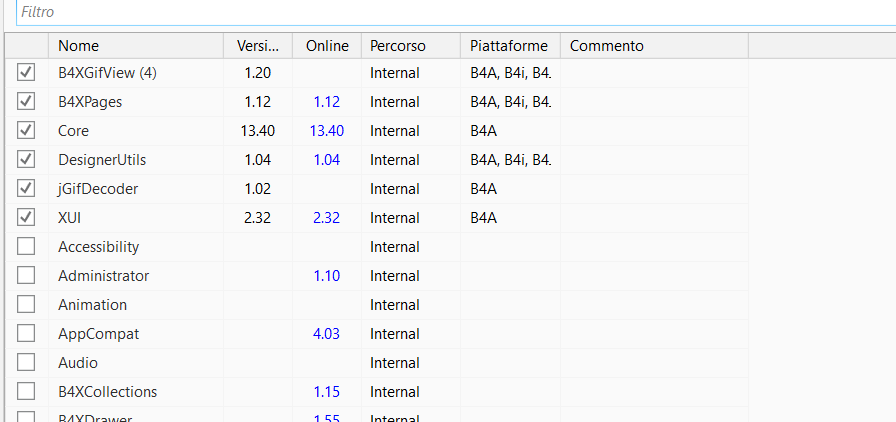This screenshot has height=422, width=896.
Task: Click platforms cell of B4XGifView row
Action: (511, 73)
